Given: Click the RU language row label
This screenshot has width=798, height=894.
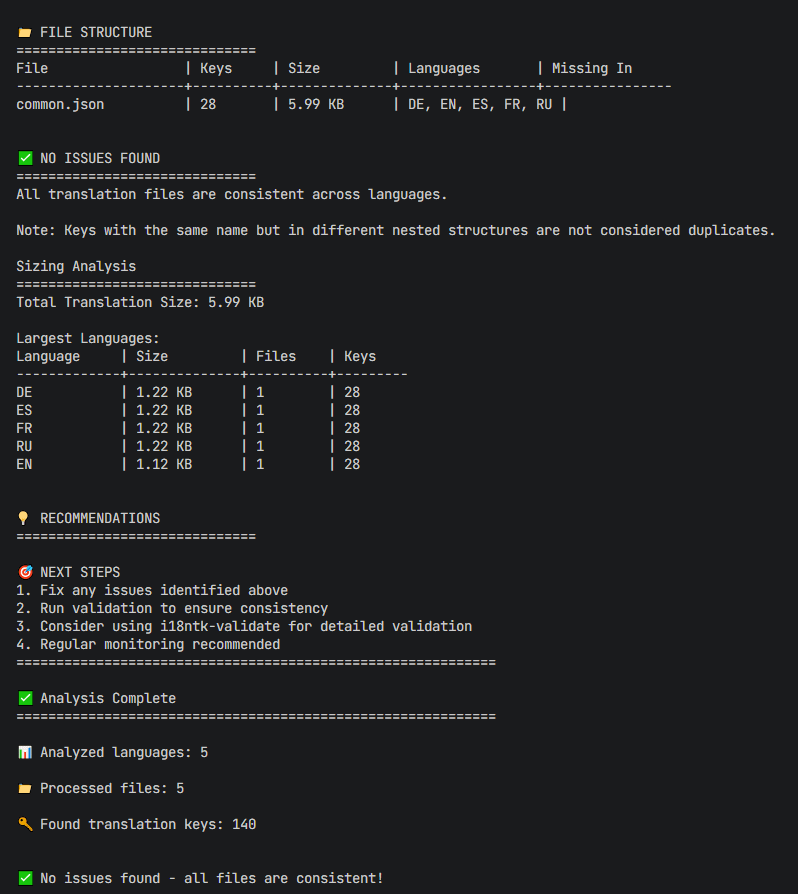Looking at the screenshot, I should pyautogui.click(x=24, y=446).
